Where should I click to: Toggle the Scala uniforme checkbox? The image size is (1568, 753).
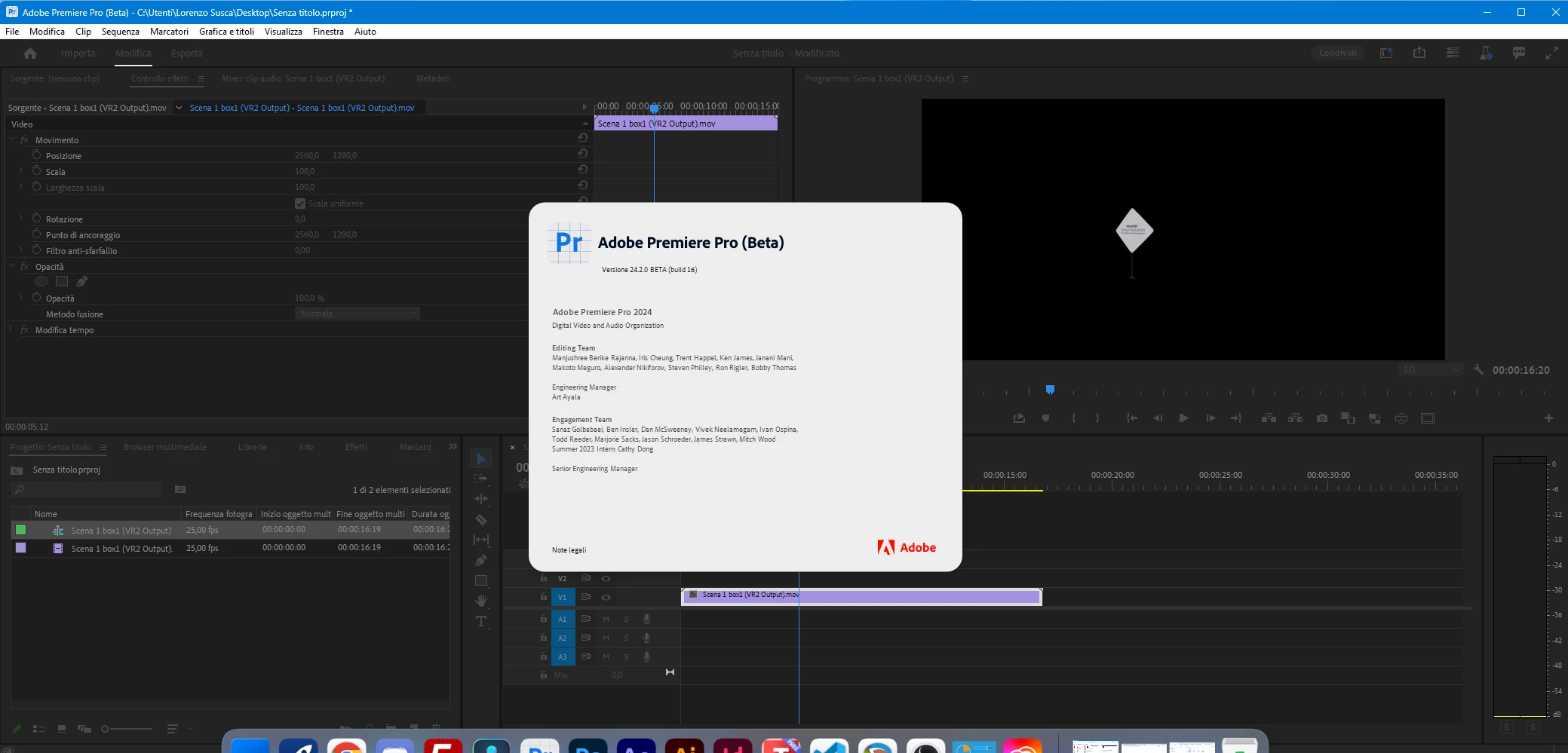(x=300, y=204)
